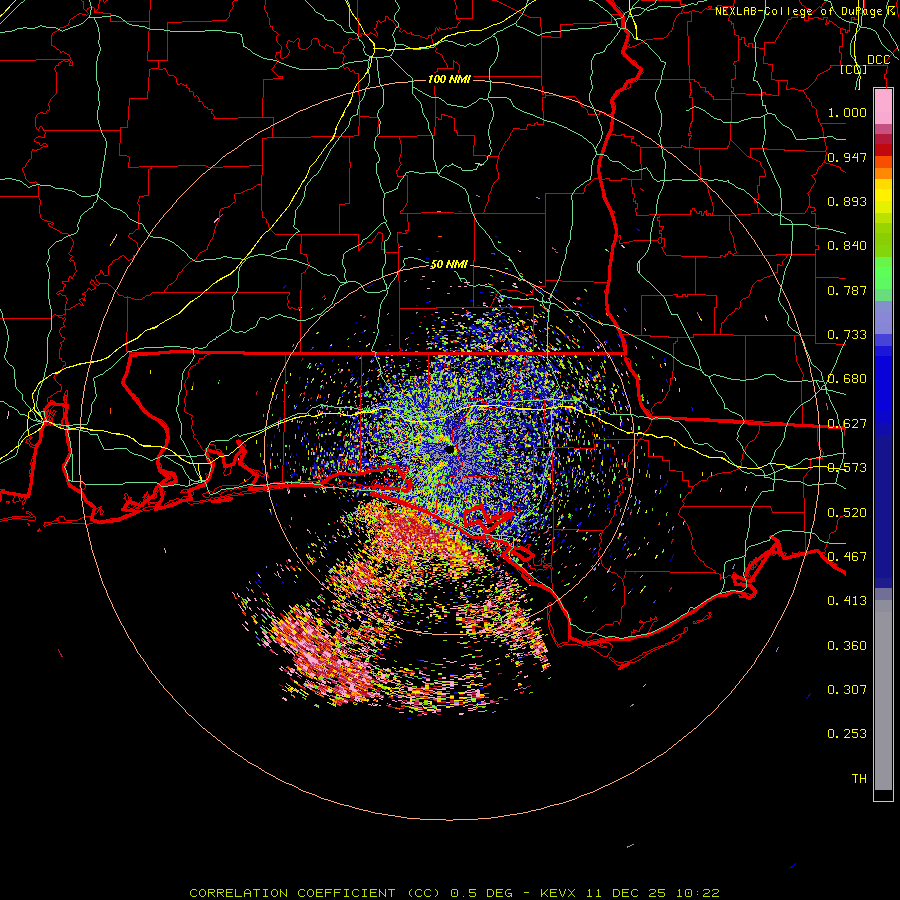Click the [CC] unit label above the scale

[x=854, y=69]
